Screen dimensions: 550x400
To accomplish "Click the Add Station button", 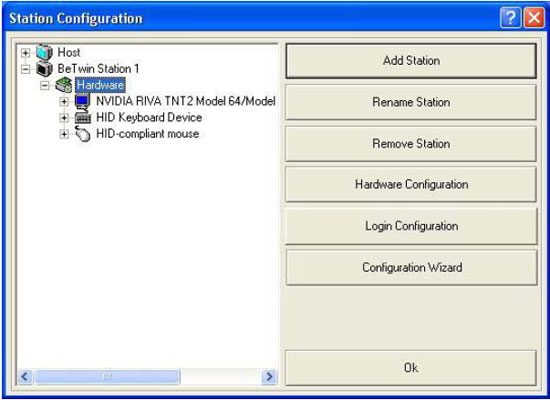I will click(x=411, y=61).
